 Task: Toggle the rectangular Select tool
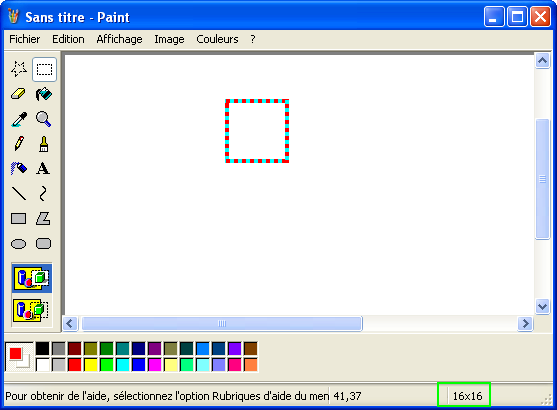click(44, 69)
